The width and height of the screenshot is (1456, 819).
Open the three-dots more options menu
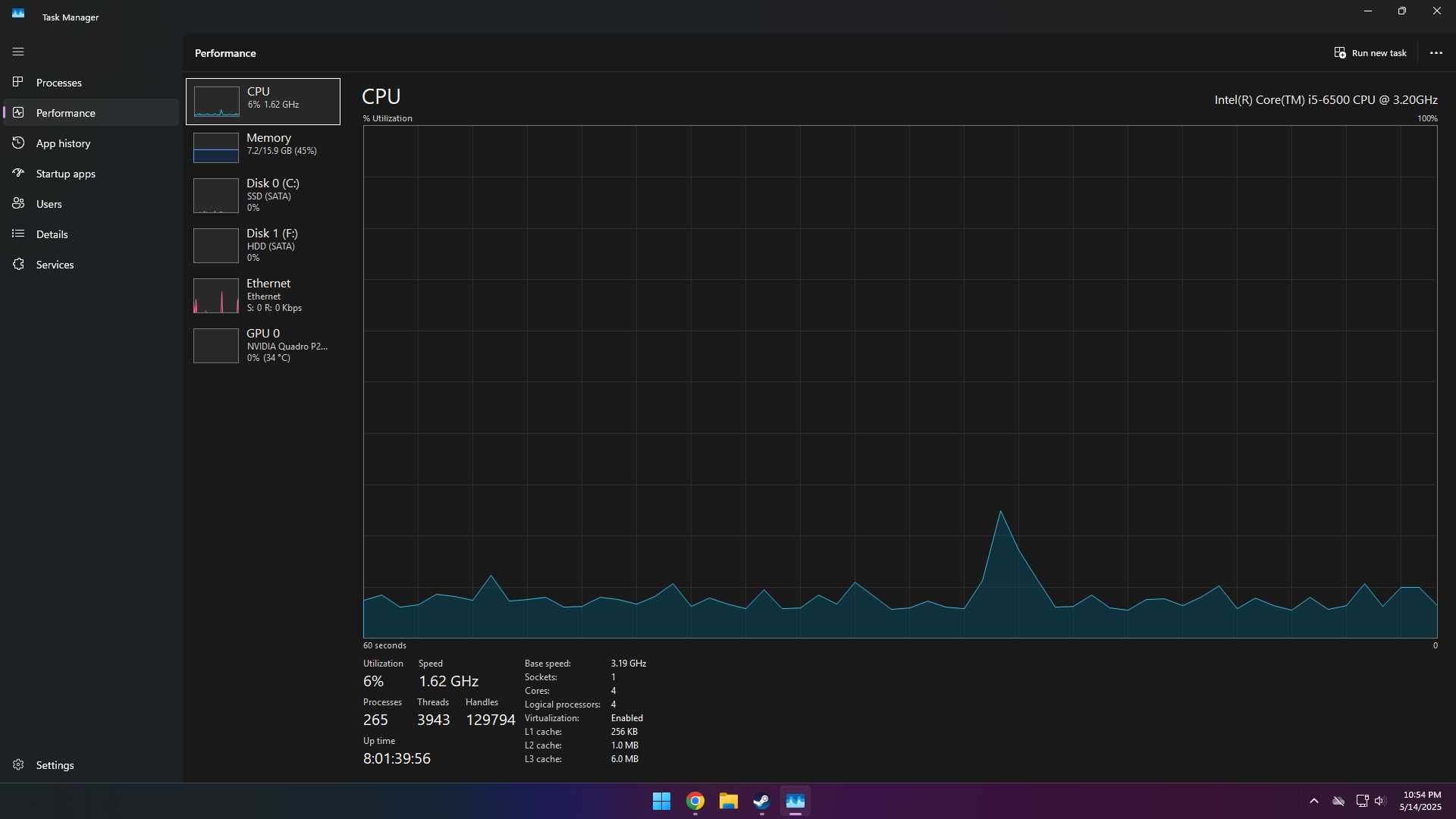coord(1436,53)
